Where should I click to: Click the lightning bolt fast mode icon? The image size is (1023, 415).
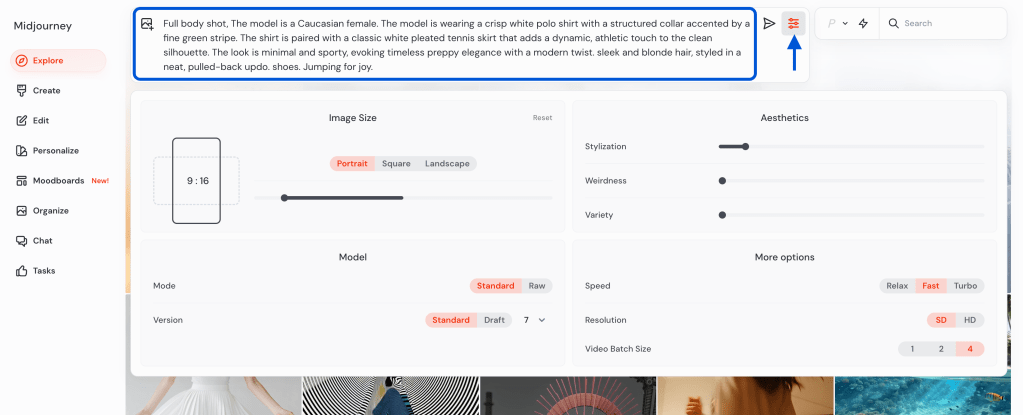pyautogui.click(x=863, y=23)
